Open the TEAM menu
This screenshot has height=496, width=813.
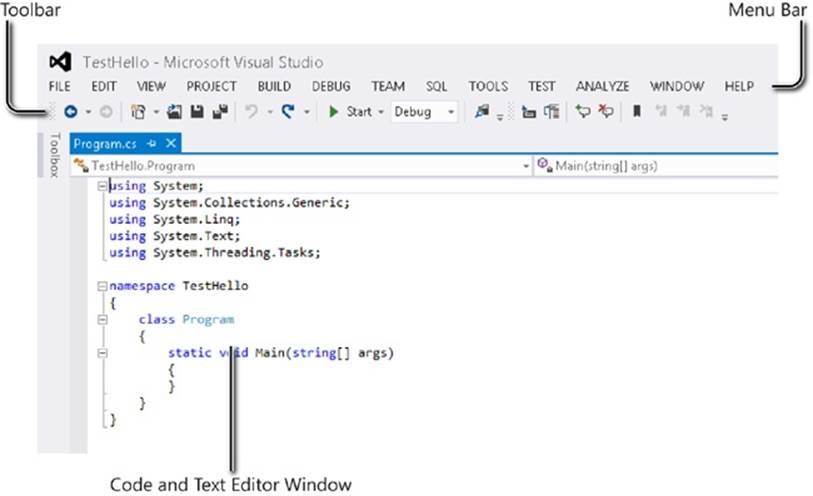pos(388,86)
